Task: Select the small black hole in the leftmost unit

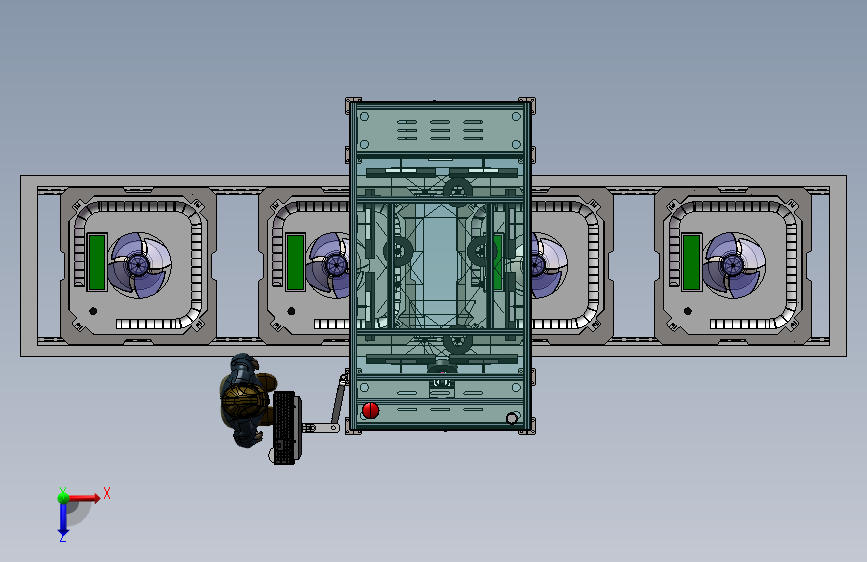Action: coord(93,311)
